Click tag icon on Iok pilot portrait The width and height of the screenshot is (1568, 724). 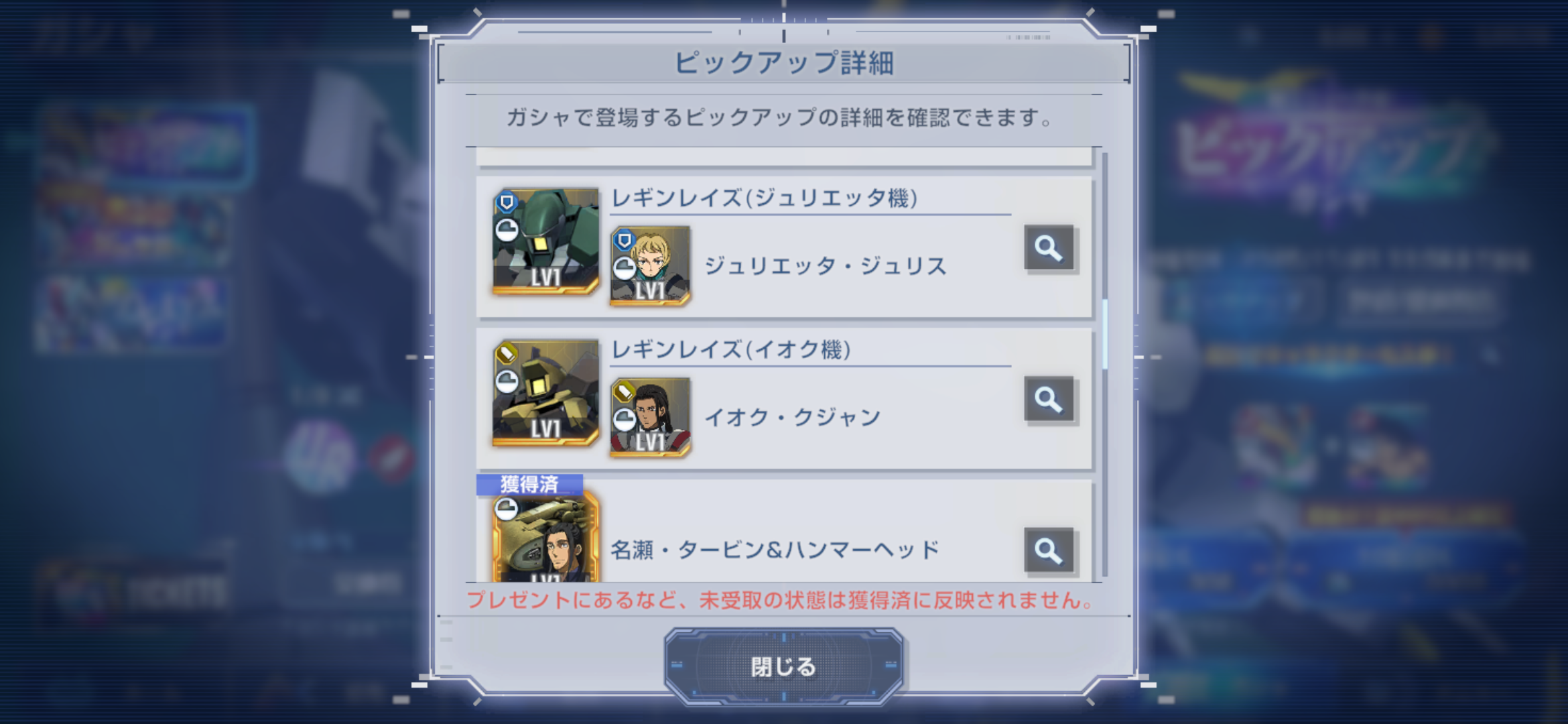pyautogui.click(x=624, y=391)
